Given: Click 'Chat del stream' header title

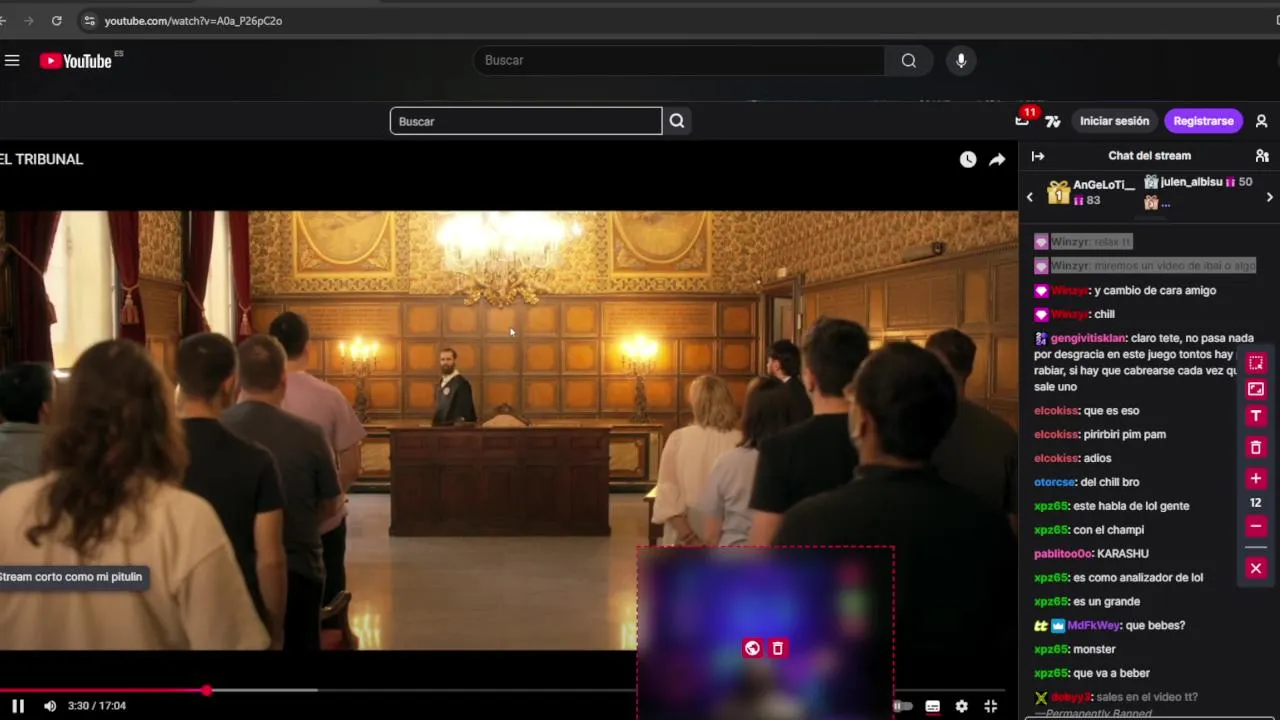Looking at the screenshot, I should (1149, 156).
